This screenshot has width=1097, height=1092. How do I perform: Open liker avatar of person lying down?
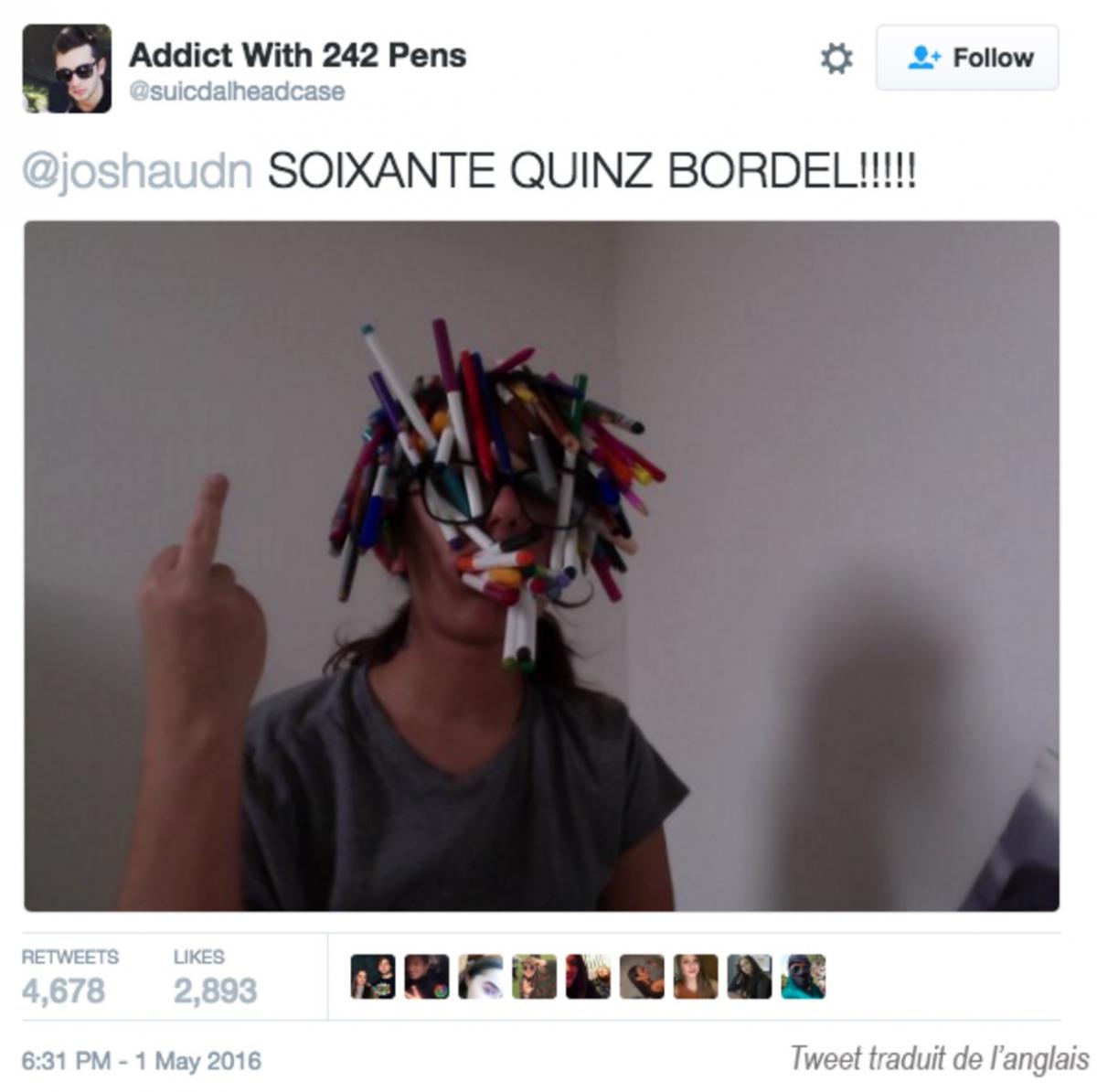[642, 977]
